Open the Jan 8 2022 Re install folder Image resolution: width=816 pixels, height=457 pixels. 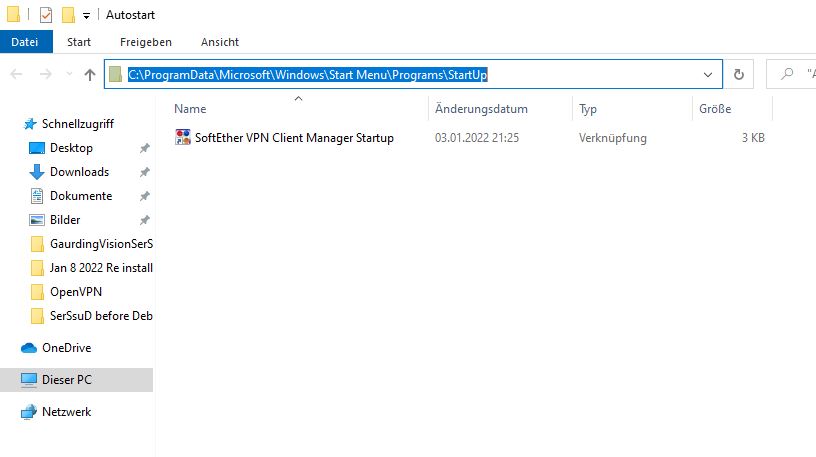click(101, 268)
